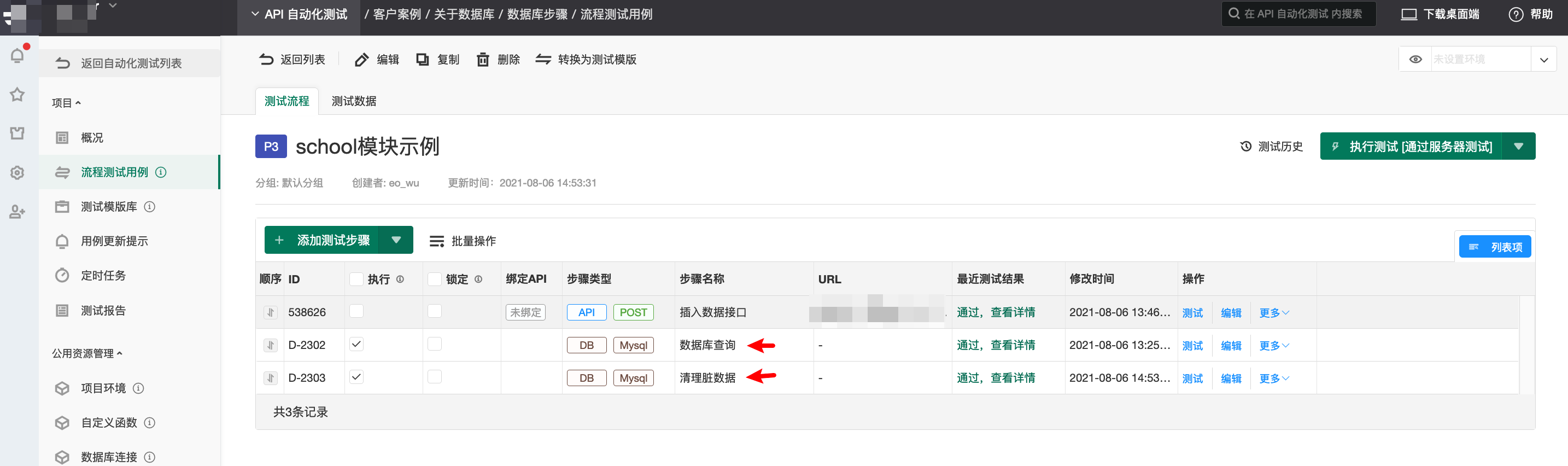
Task: Open the 添加测试步骤 dropdown arrow
Action: click(396, 240)
